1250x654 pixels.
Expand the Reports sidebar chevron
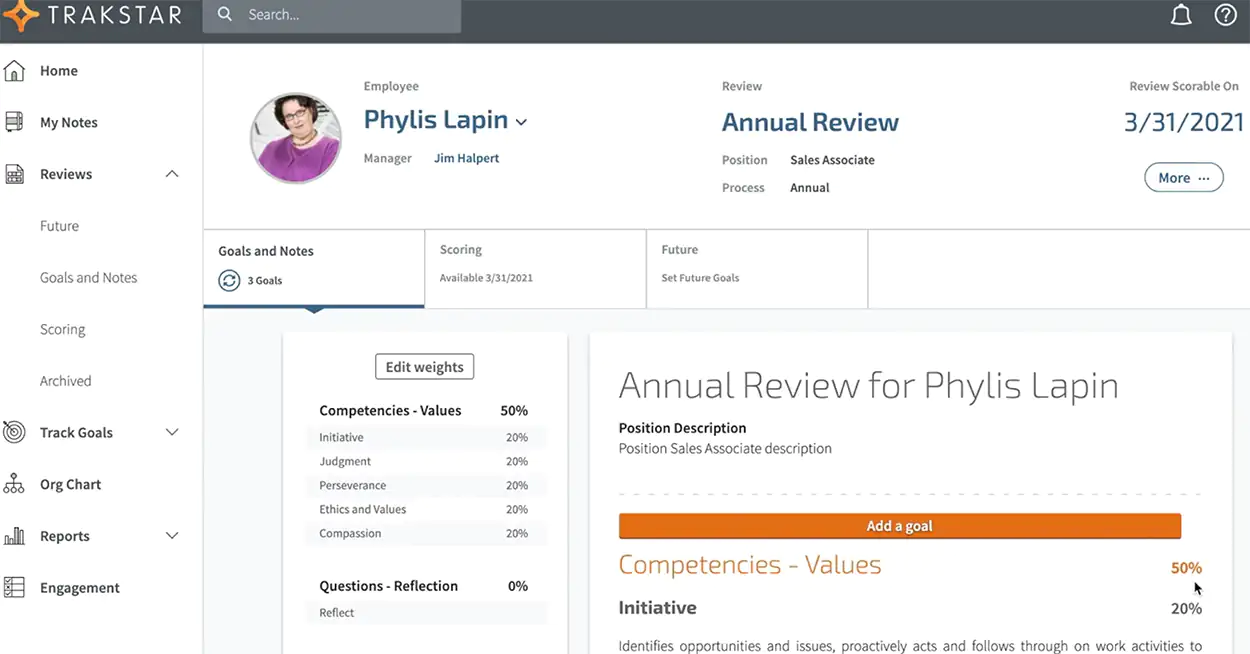point(172,536)
